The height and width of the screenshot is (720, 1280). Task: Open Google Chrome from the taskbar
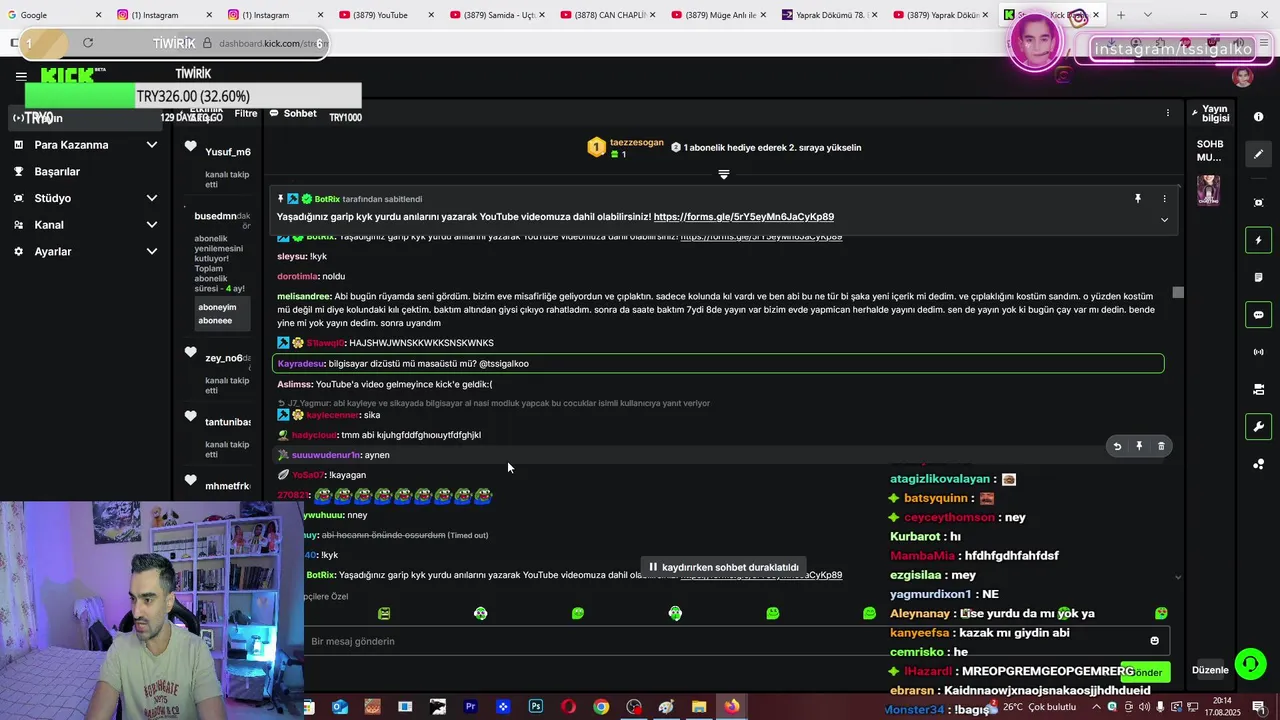(601, 707)
